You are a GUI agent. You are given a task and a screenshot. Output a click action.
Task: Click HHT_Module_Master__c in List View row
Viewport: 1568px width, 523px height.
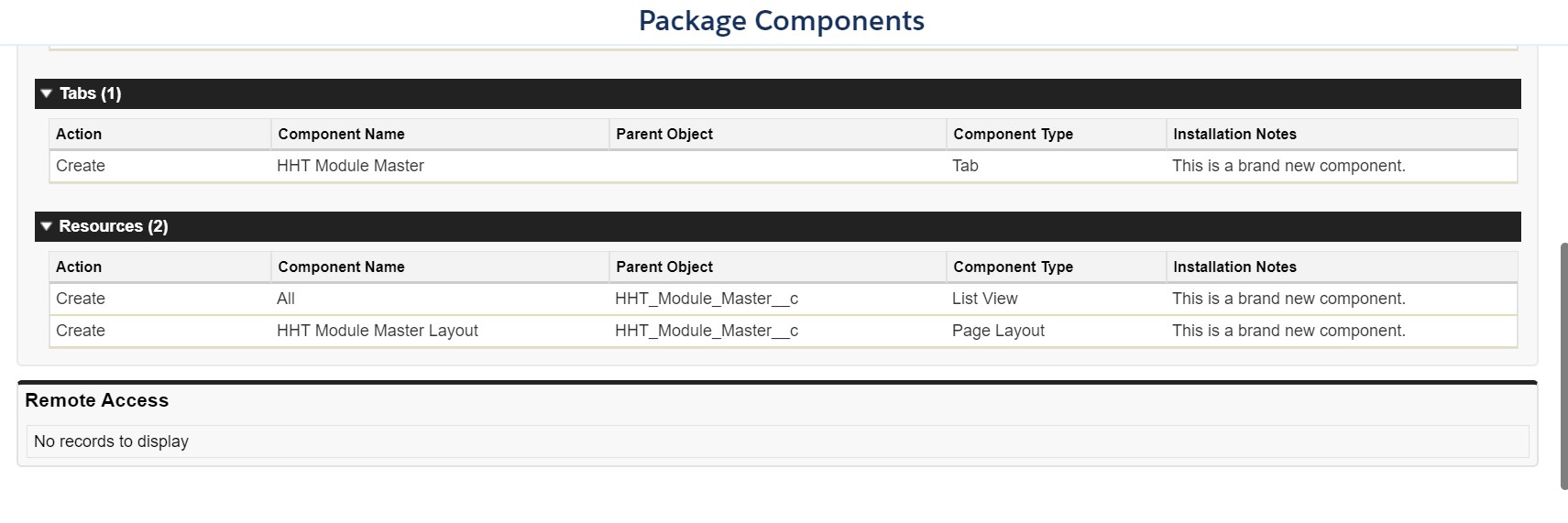(x=706, y=299)
